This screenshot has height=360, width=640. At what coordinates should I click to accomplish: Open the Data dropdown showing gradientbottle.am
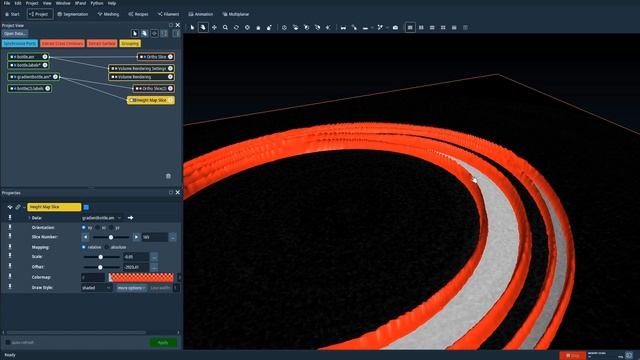(x=102, y=218)
